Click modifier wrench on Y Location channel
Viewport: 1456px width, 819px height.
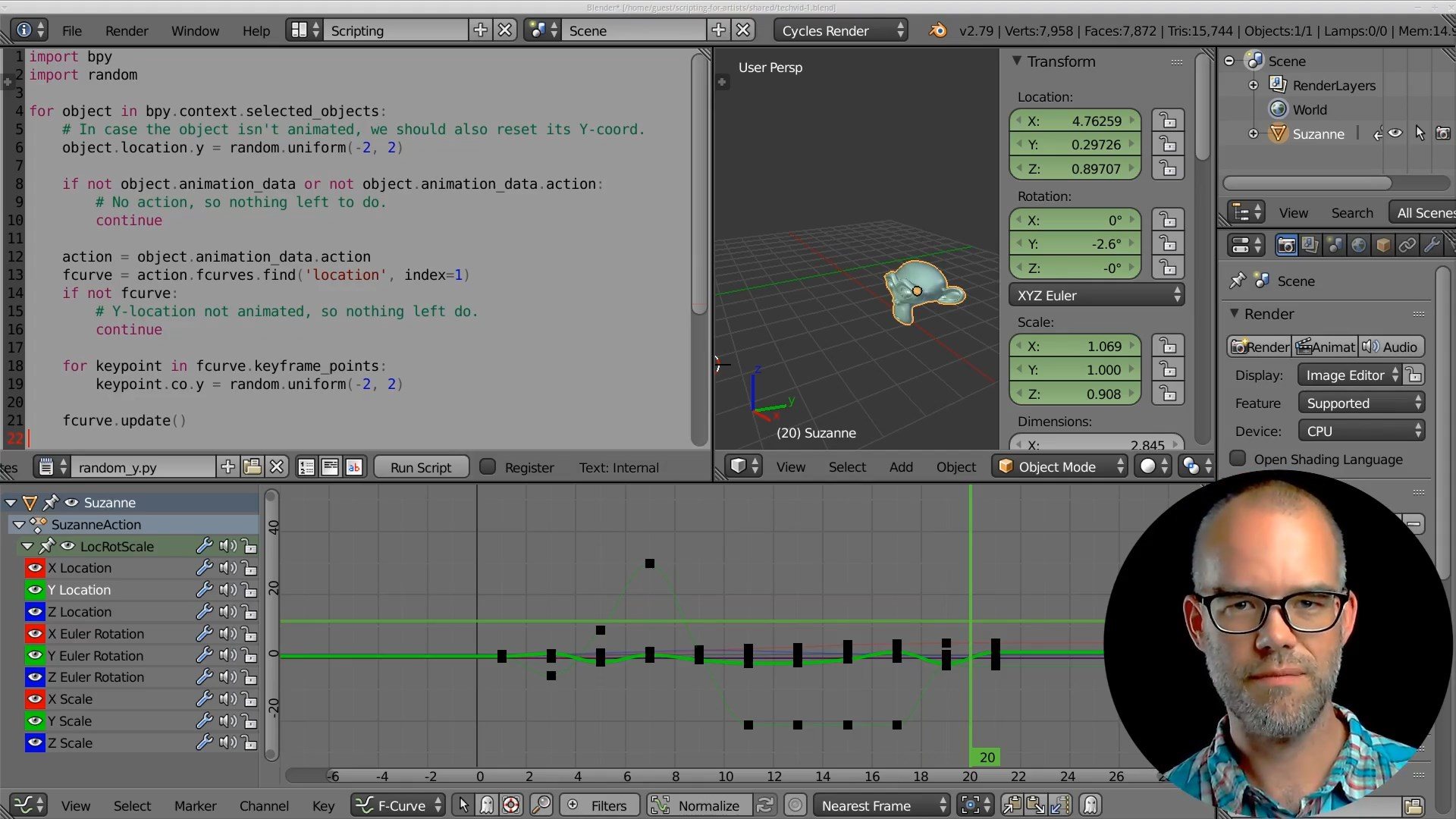tap(204, 590)
